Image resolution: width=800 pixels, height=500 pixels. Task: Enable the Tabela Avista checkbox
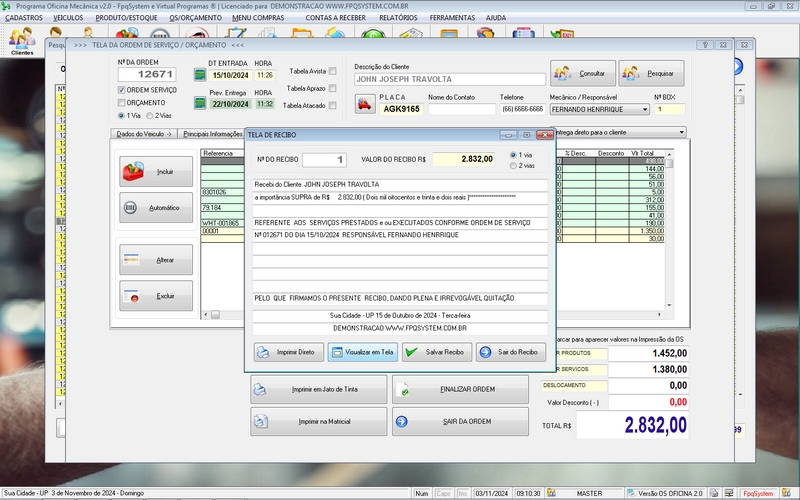[333, 72]
